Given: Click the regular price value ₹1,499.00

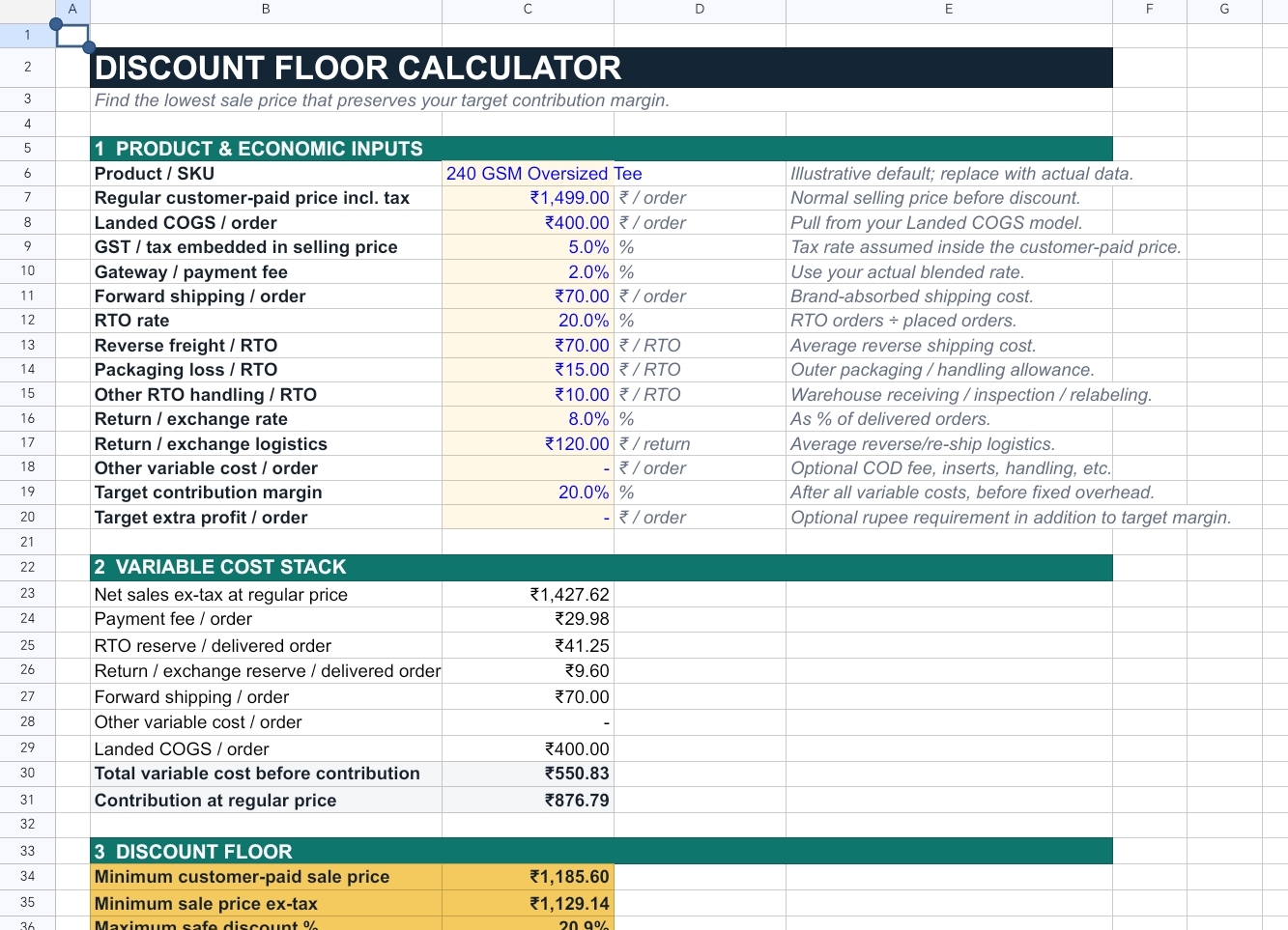Looking at the screenshot, I should coord(528,198).
